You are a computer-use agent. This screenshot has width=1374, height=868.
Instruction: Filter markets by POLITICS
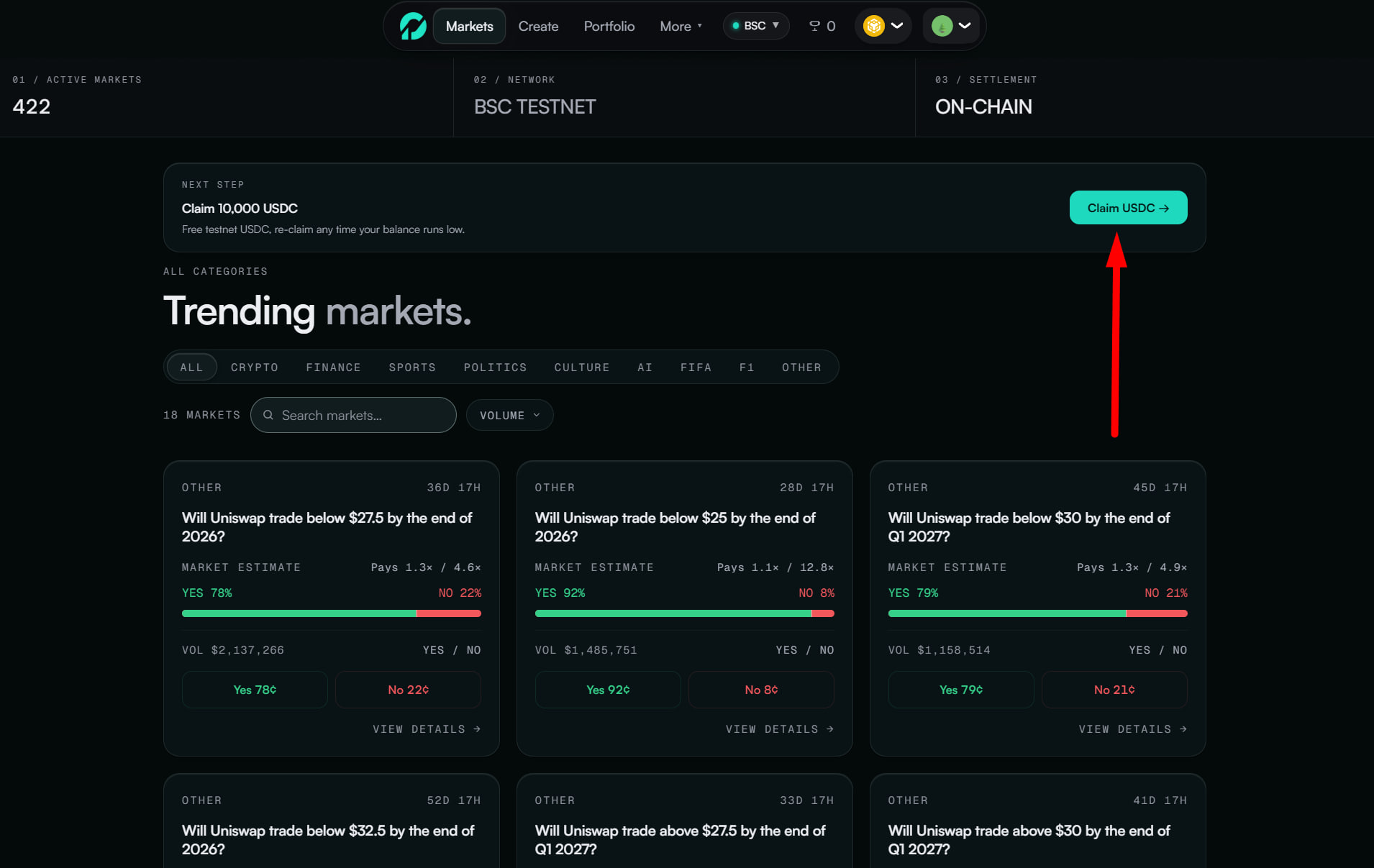[x=495, y=367]
